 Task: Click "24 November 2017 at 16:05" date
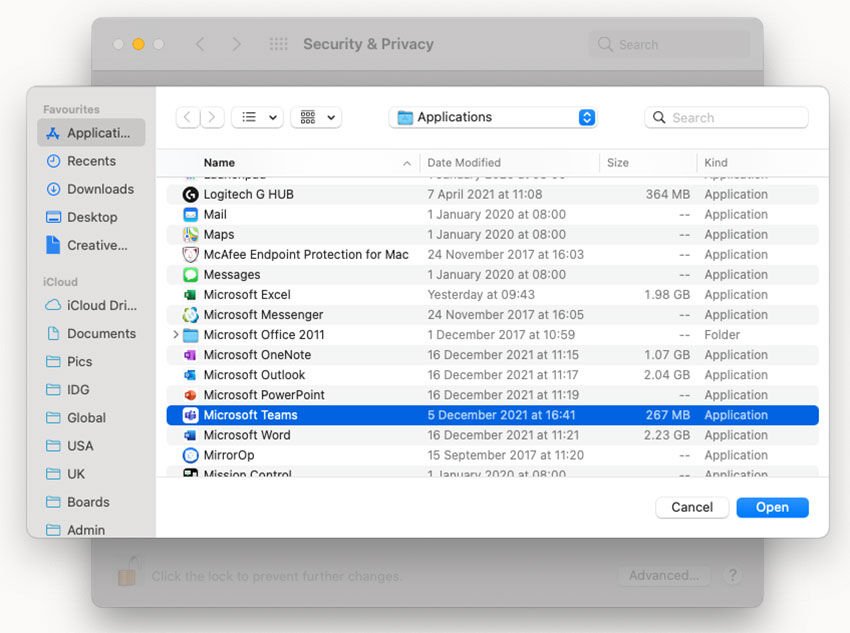[505, 315]
